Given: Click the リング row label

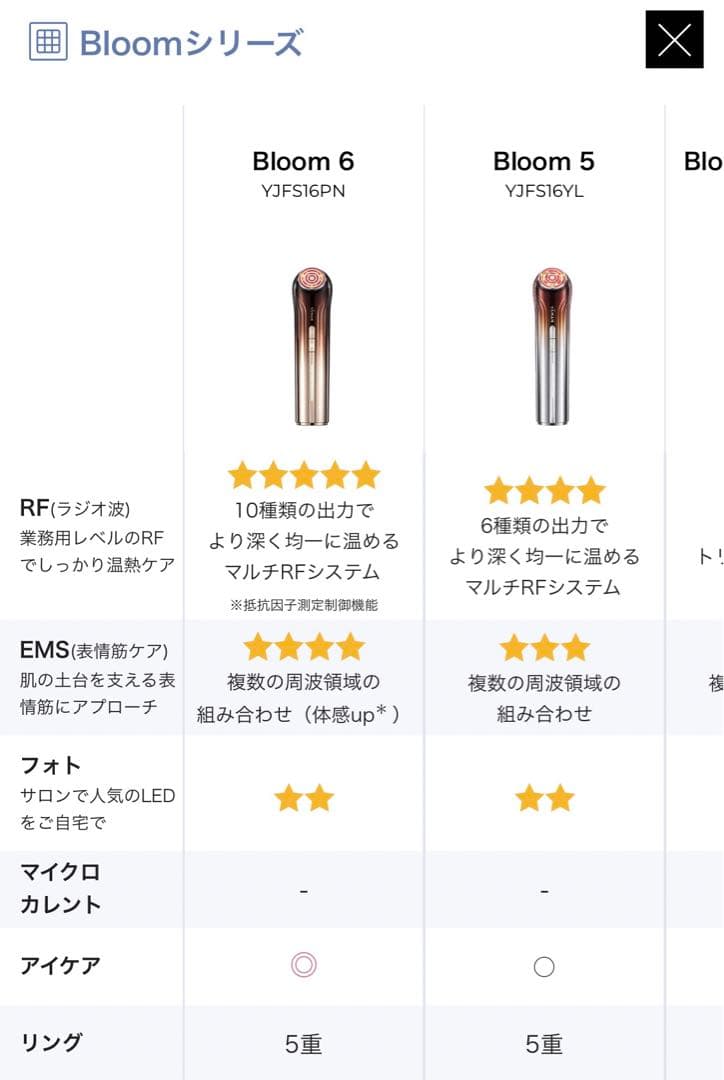Looking at the screenshot, I should (51, 1042).
